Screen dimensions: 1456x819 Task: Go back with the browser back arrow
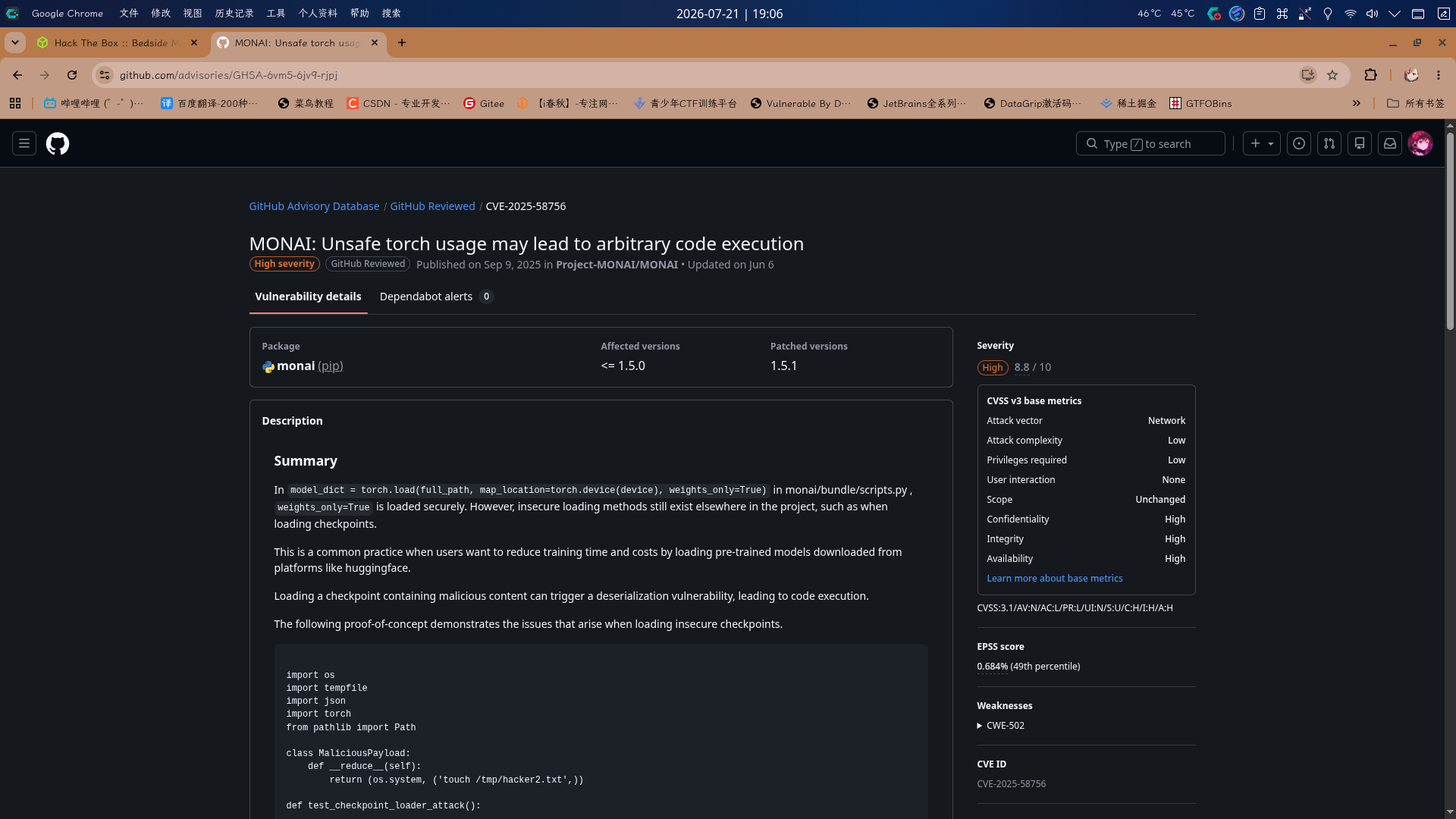tap(17, 75)
